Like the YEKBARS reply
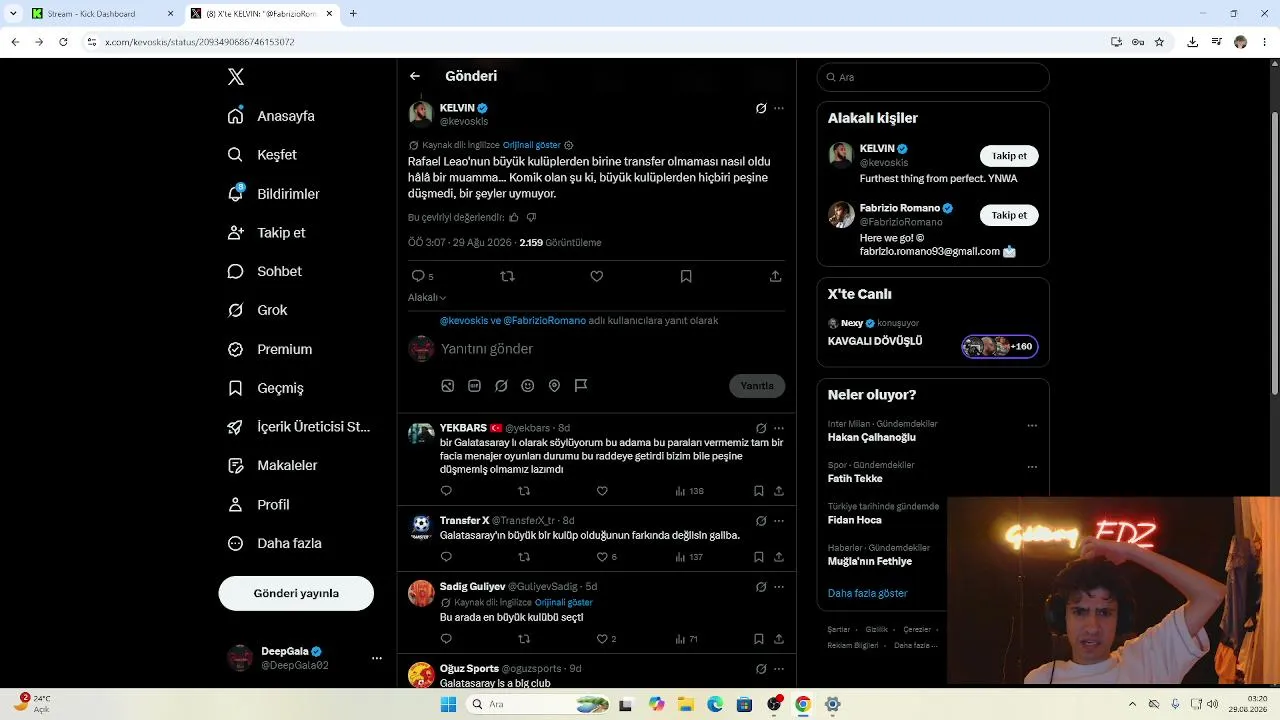 602,491
